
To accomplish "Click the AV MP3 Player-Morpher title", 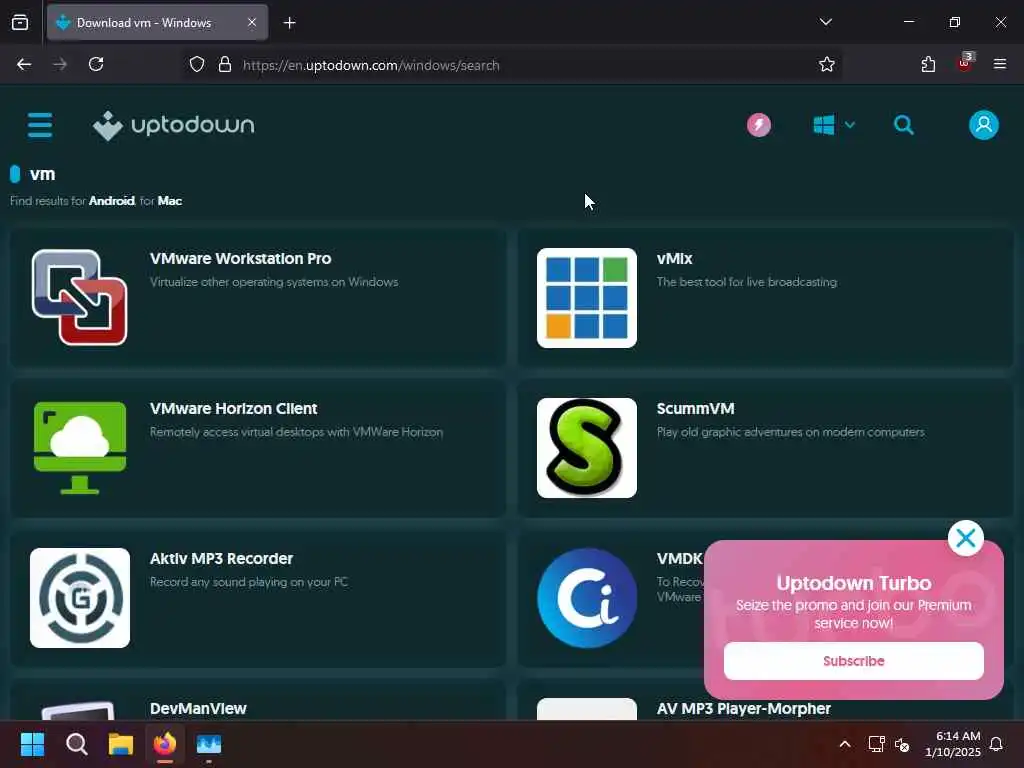I will (744, 709).
